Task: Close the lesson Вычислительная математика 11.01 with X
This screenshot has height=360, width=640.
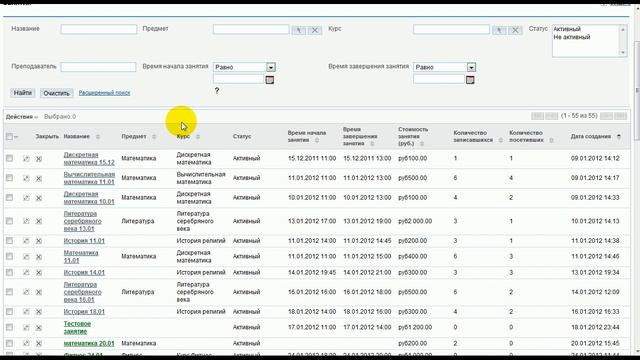Action: click(x=39, y=178)
